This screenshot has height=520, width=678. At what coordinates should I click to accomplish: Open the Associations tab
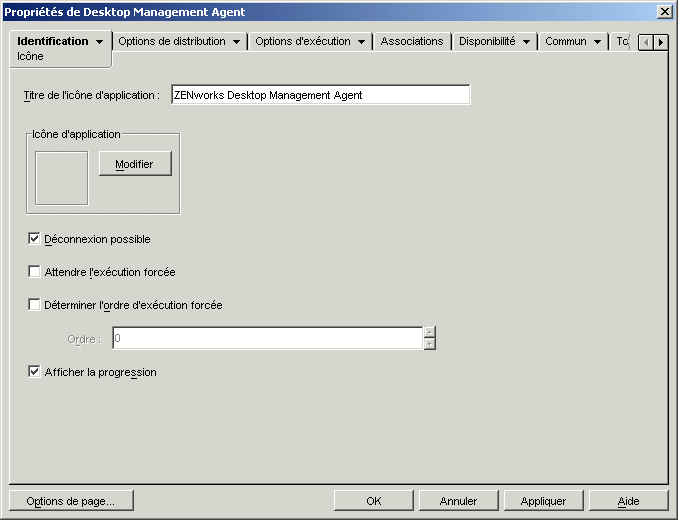click(x=412, y=41)
